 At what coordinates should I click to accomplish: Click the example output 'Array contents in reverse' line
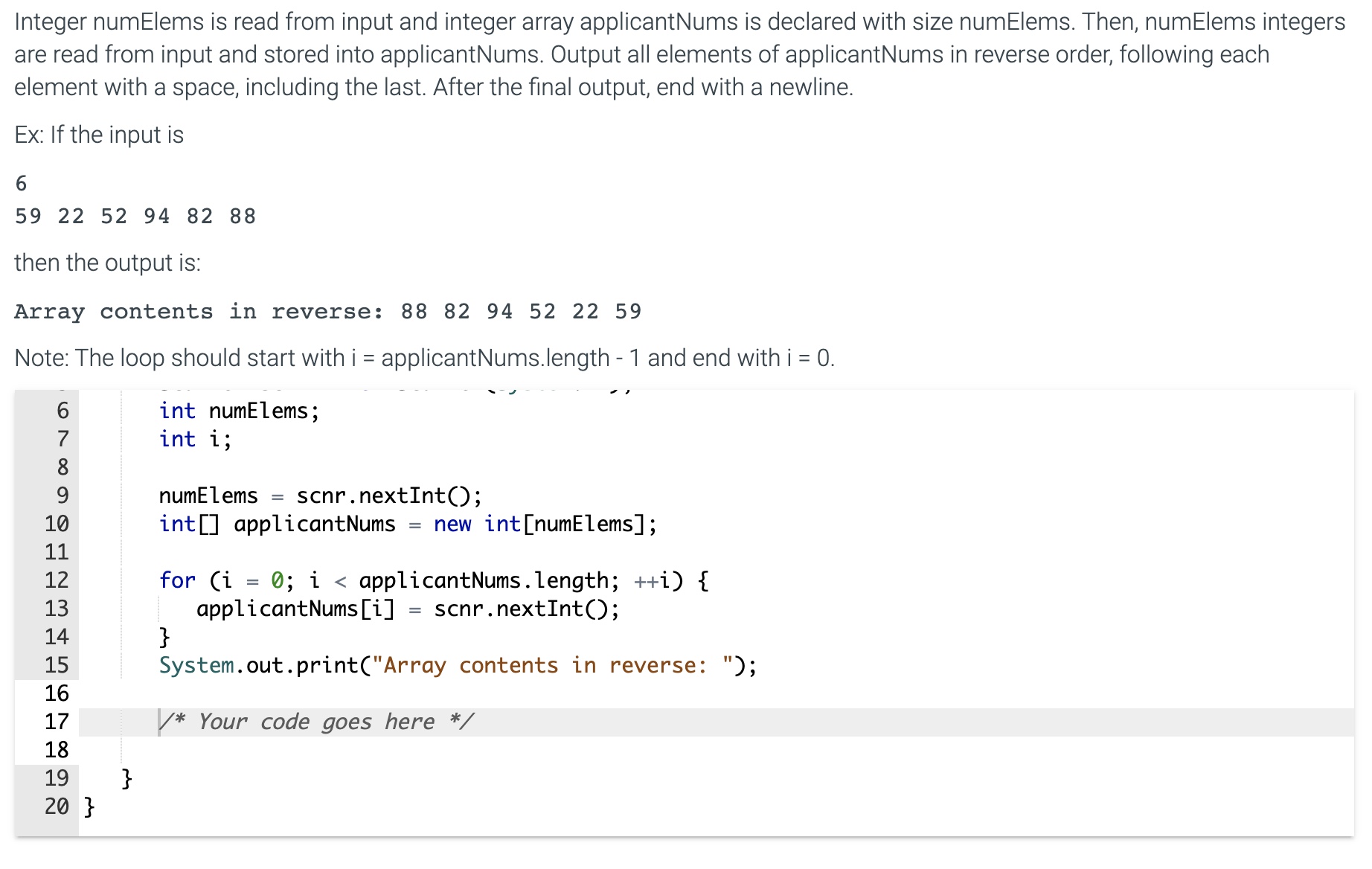tap(327, 311)
